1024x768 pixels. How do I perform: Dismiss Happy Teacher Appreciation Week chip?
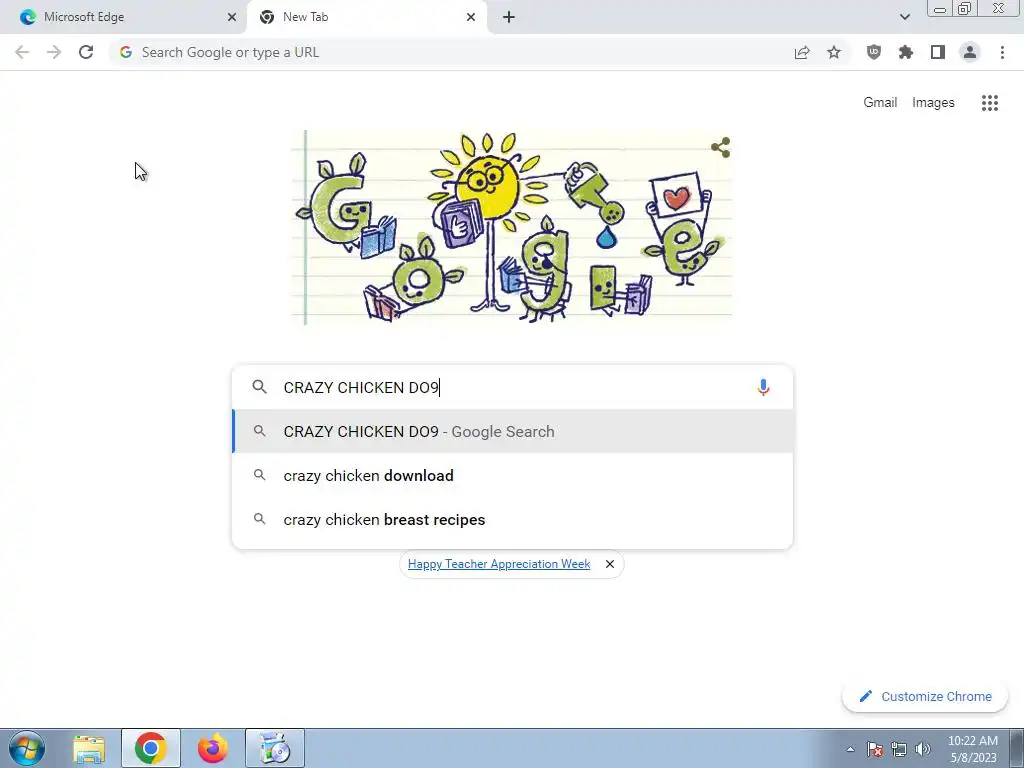[609, 564]
